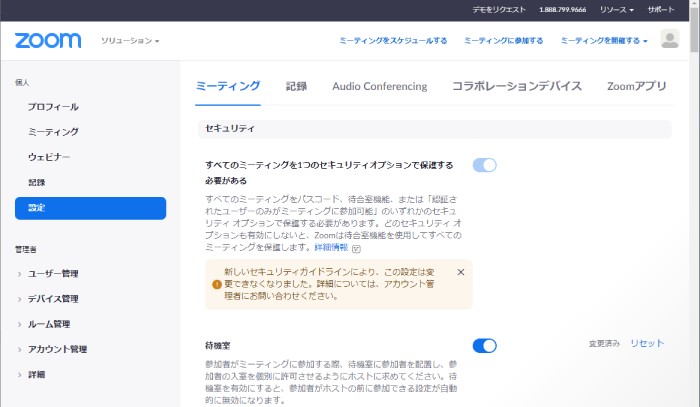The height and width of the screenshot is (407, 700).
Task: Open プロフィール in the sidebar
Action: (53, 107)
